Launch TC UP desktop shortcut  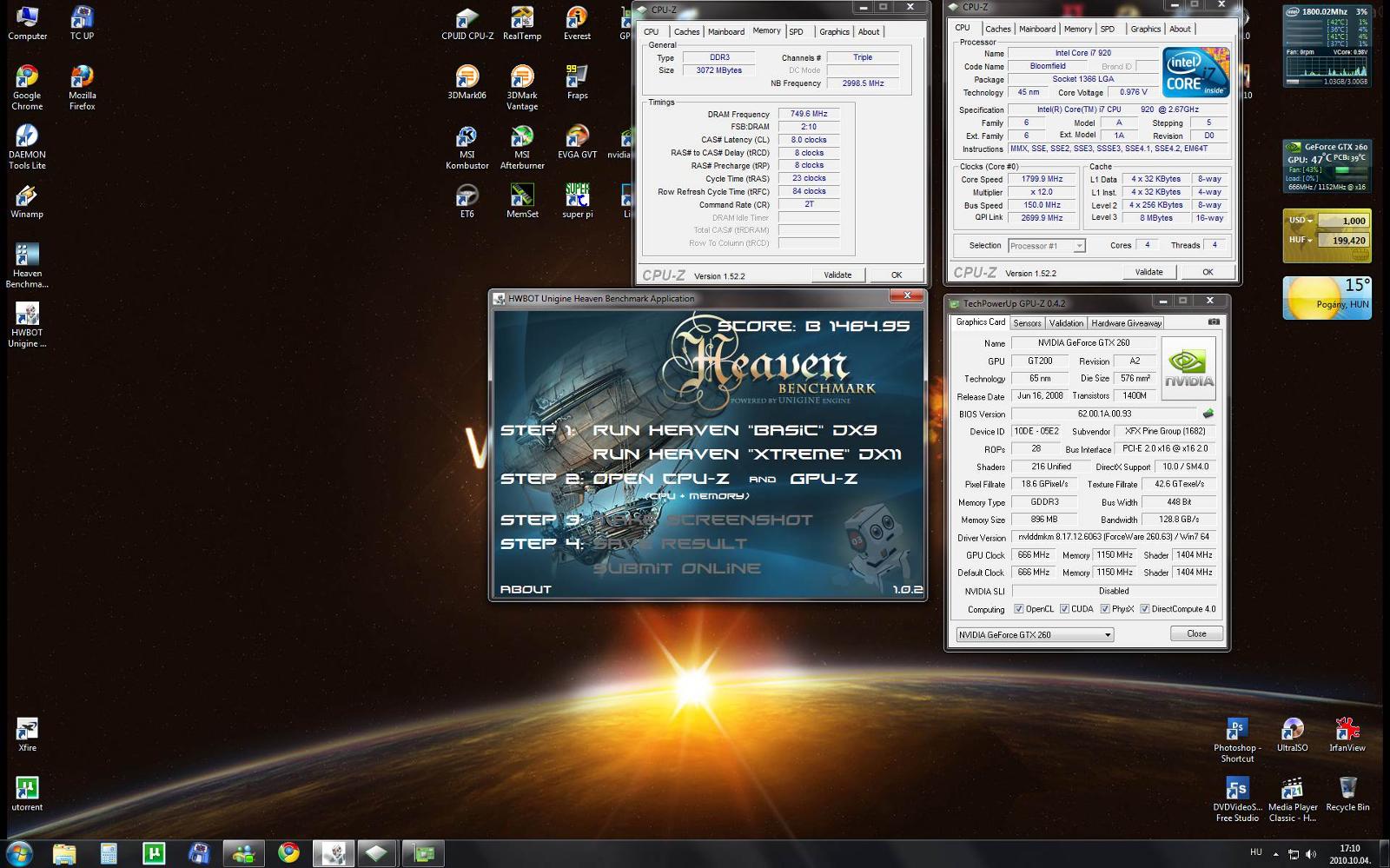[82, 23]
